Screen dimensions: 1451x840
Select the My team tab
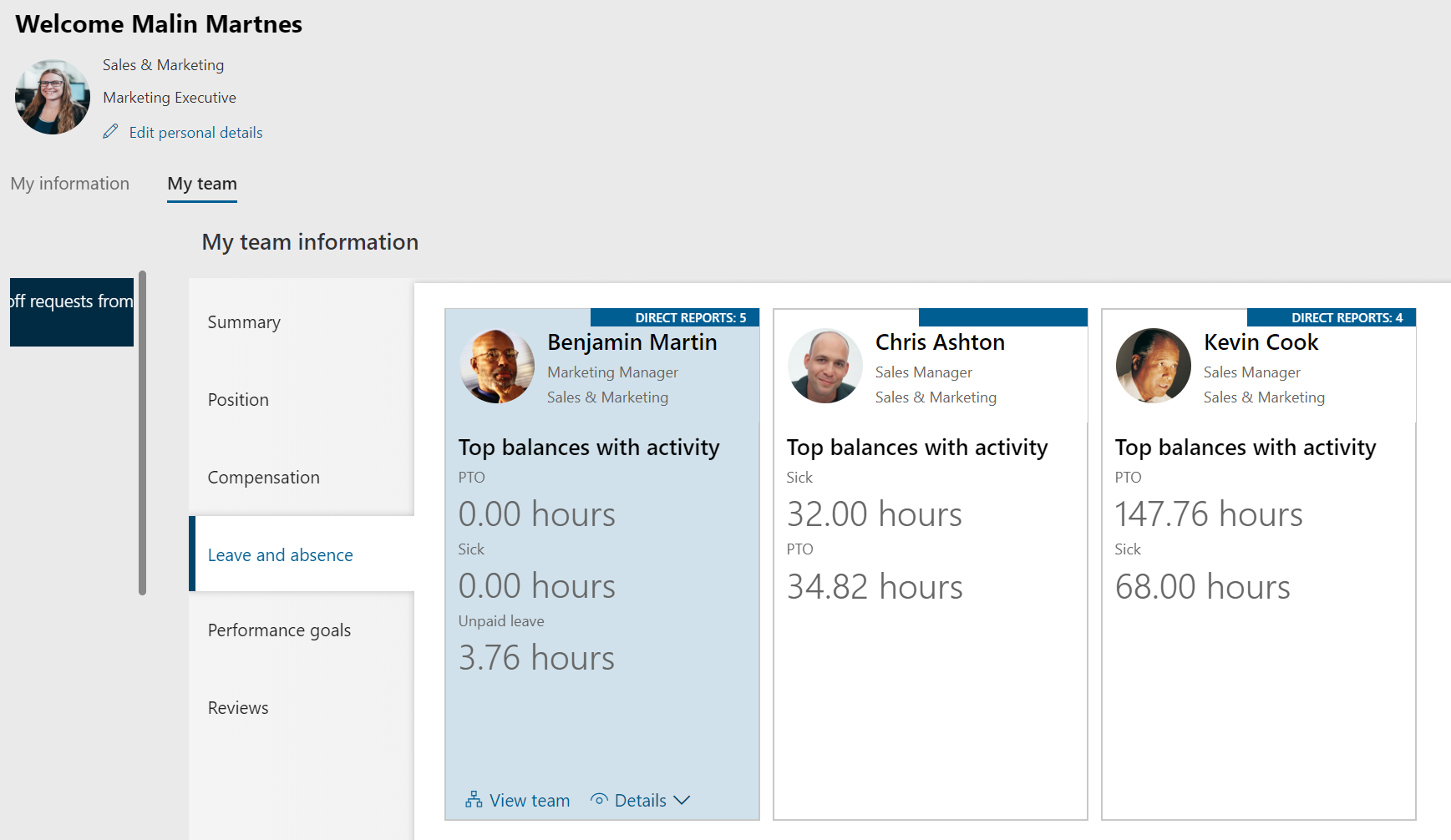coord(201,184)
